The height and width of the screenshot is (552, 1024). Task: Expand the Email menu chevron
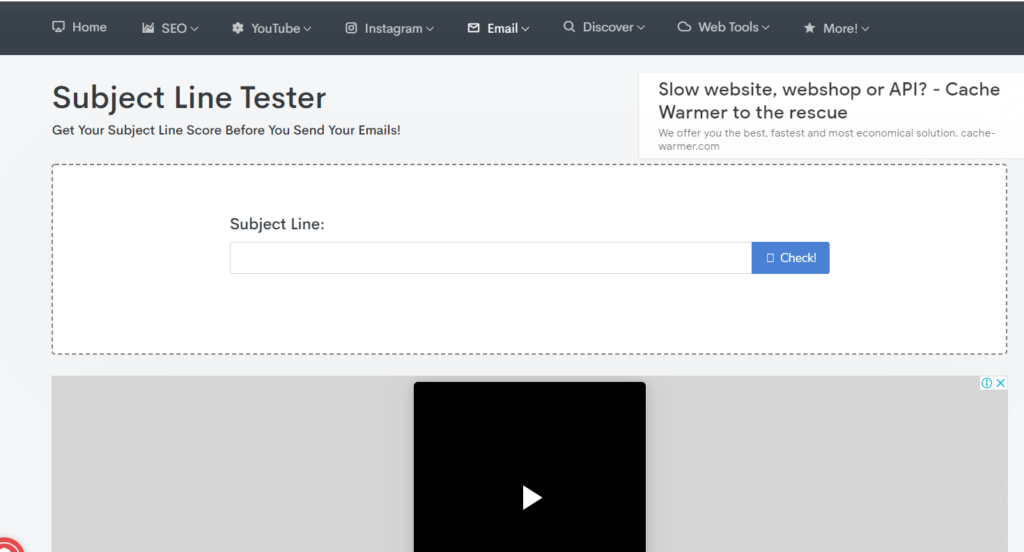[x=525, y=29]
